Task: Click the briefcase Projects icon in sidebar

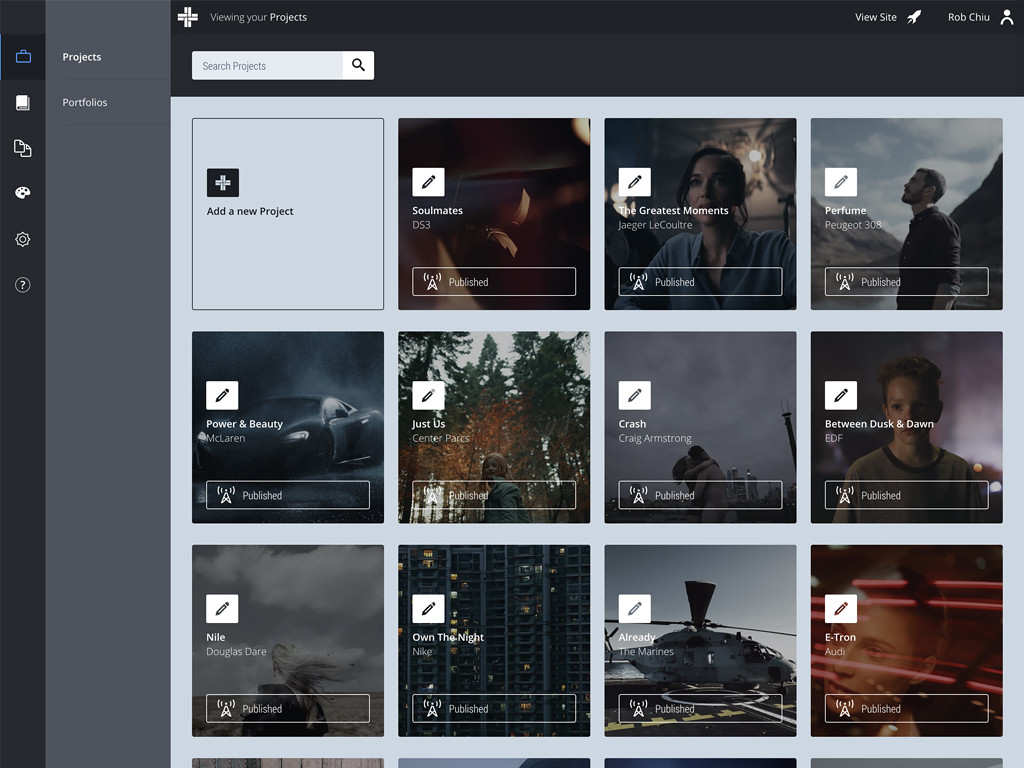Action: [23, 57]
